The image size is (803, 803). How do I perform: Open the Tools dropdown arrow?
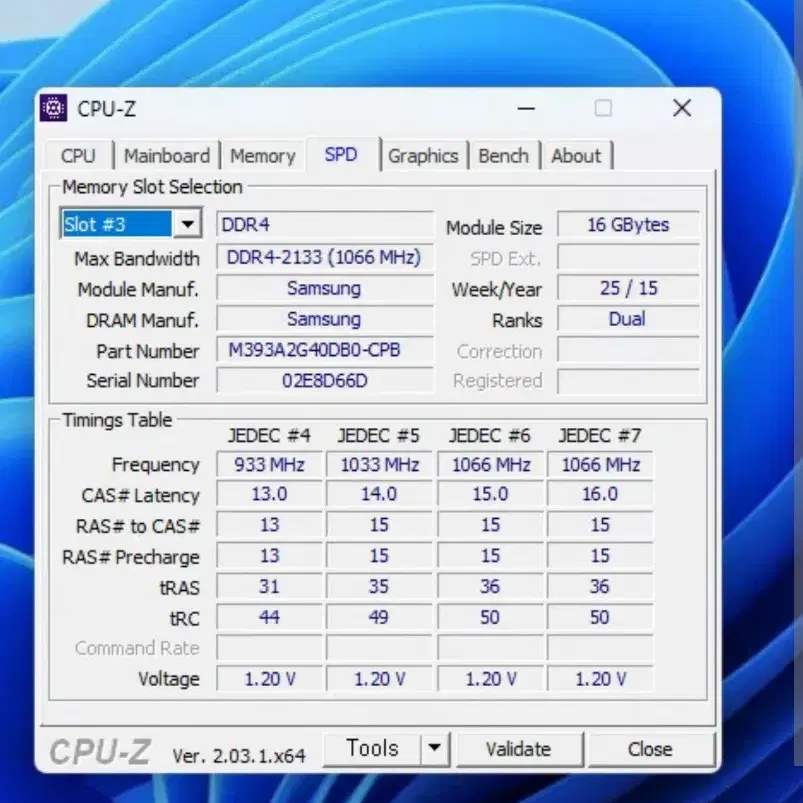point(434,748)
